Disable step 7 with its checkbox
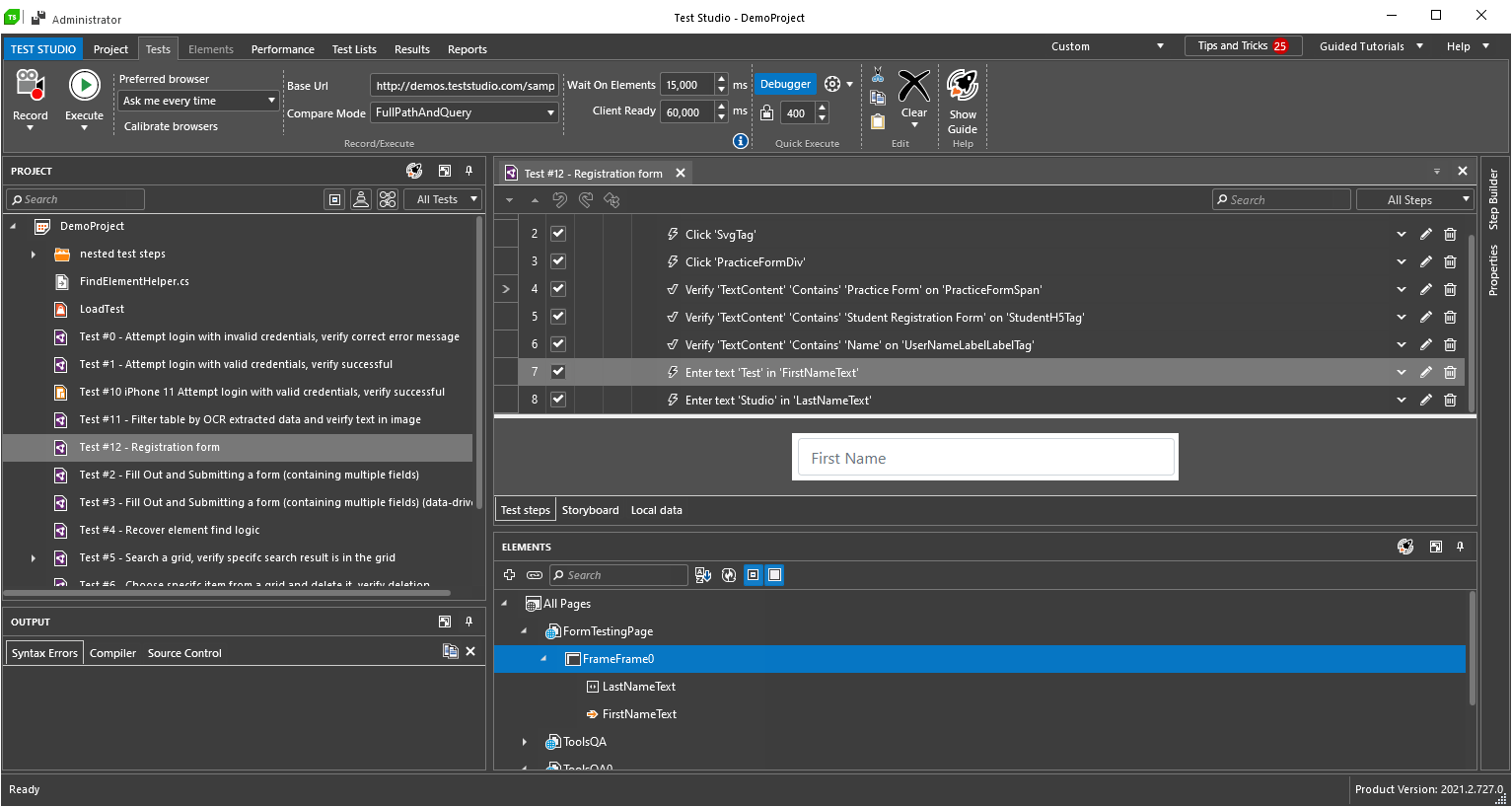The width and height of the screenshot is (1512, 807). tap(558, 372)
